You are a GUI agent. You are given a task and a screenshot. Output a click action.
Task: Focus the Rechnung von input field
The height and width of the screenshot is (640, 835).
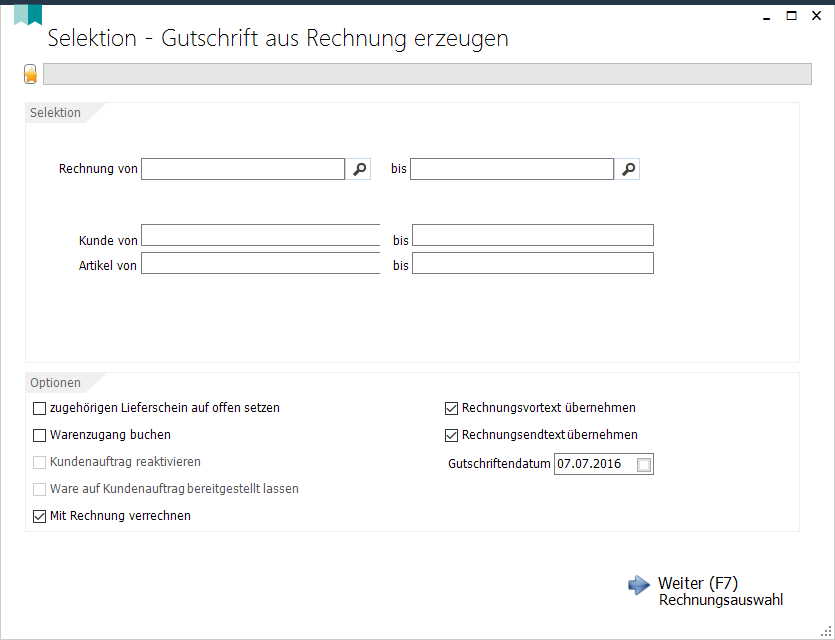pos(243,169)
